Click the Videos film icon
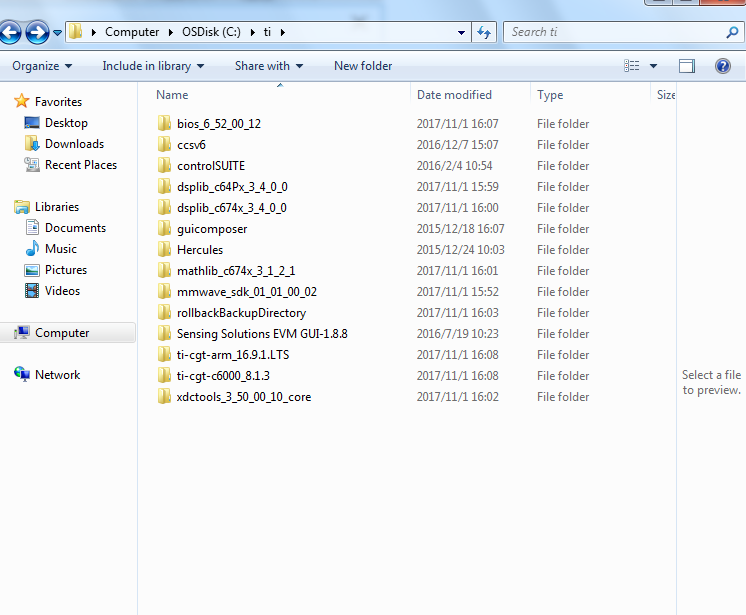 click(32, 291)
